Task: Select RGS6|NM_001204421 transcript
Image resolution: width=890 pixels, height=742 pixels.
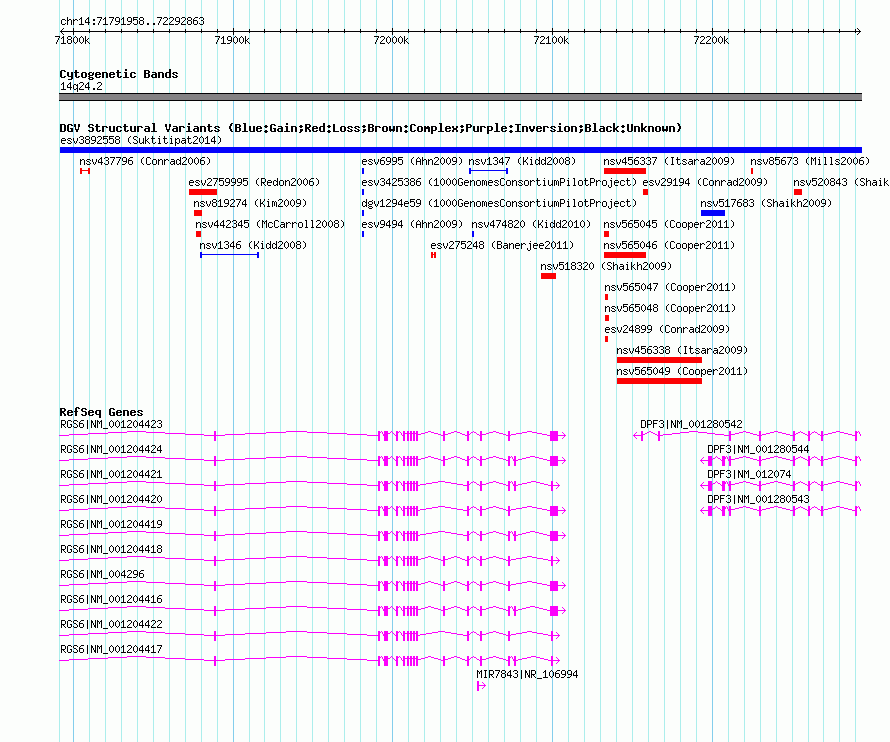Action: [111, 474]
